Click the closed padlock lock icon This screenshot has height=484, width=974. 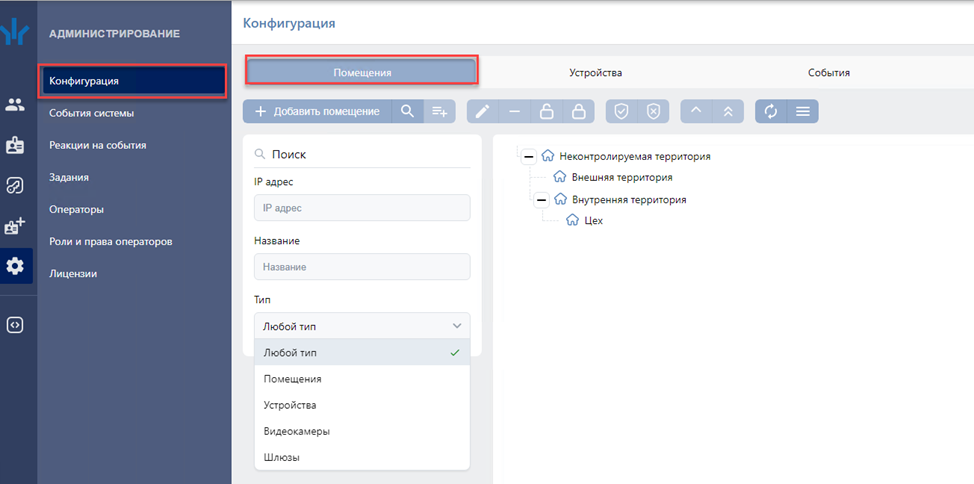pyautogui.click(x=578, y=111)
